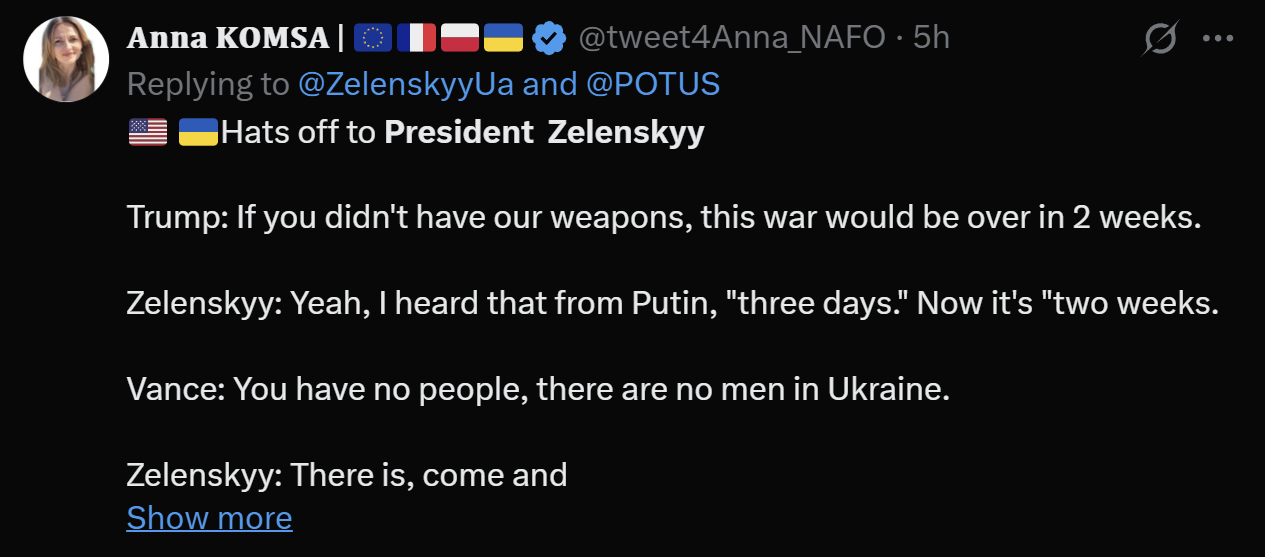Click the bold 'President Zelenskyy' text
The width and height of the screenshot is (1265, 557).
pyautogui.click(x=544, y=133)
